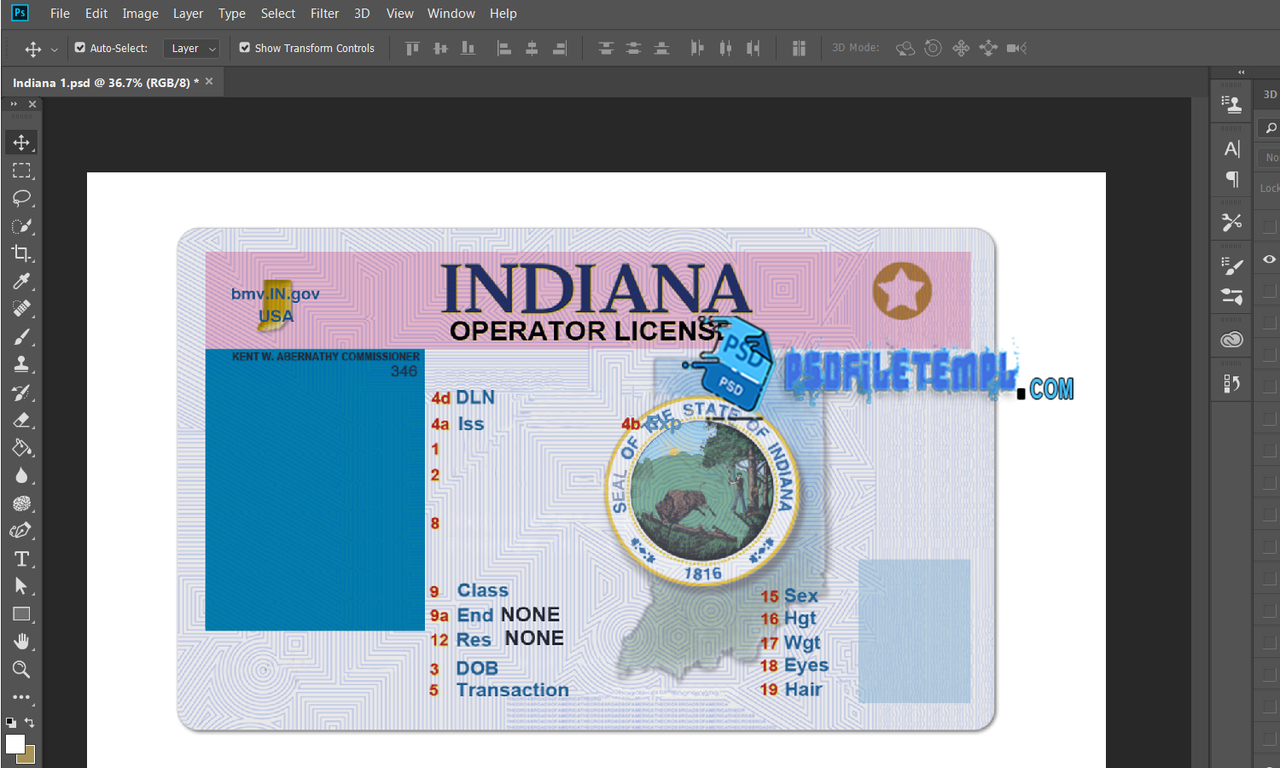Open the History panel icon

pos(1232,383)
